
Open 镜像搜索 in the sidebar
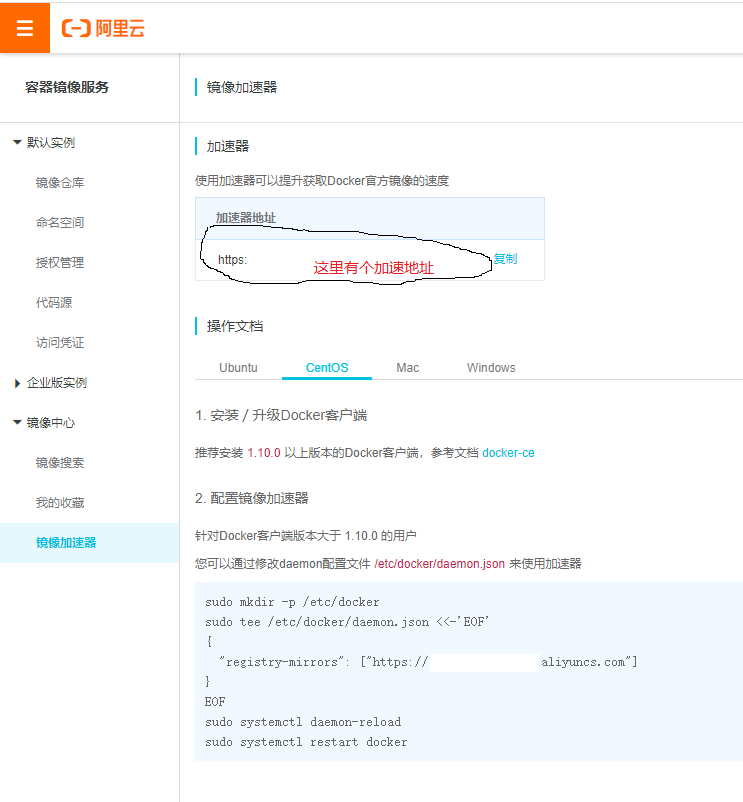point(60,463)
